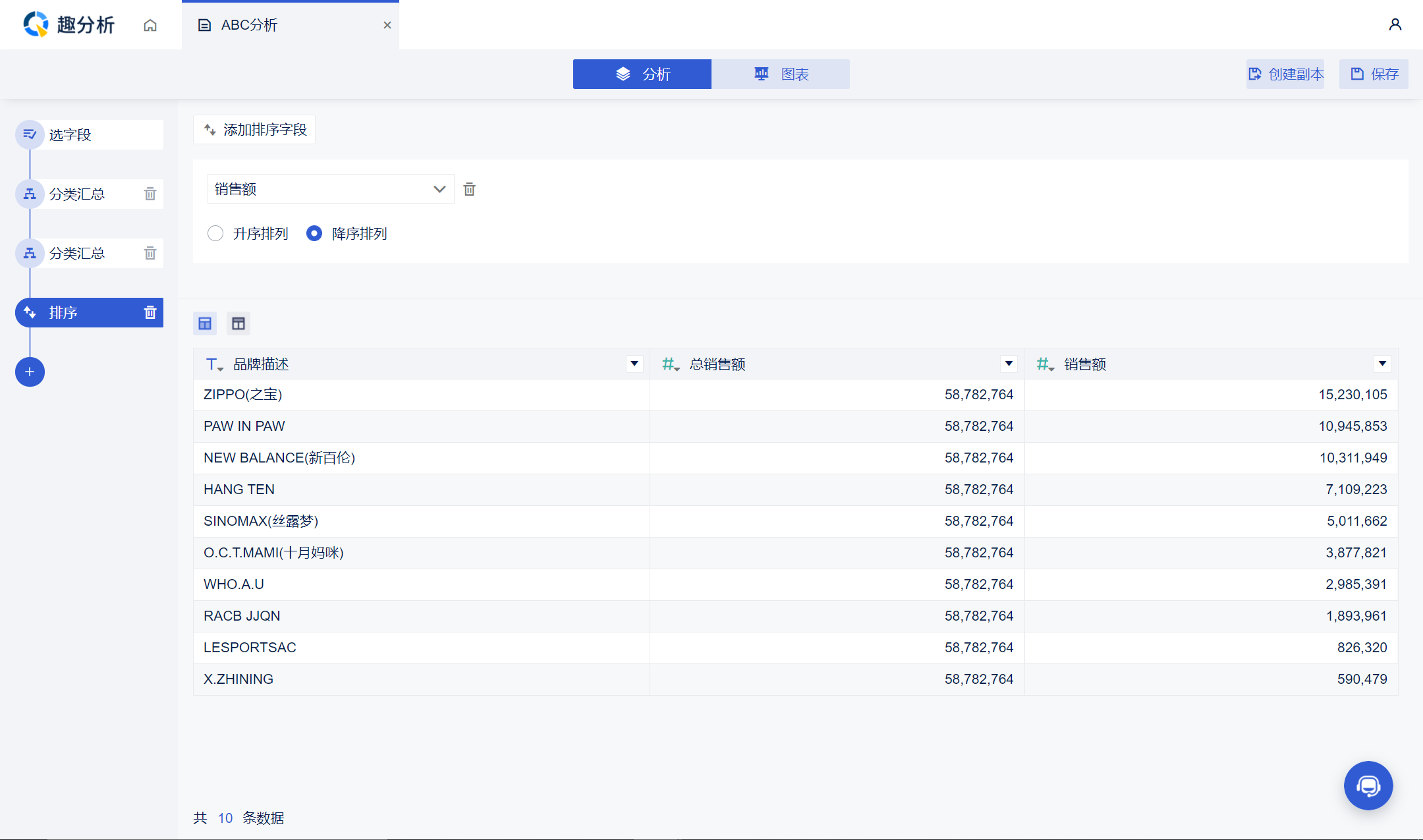The height and width of the screenshot is (840, 1423).
Task: Click 添加排序字段 button
Action: 254,130
